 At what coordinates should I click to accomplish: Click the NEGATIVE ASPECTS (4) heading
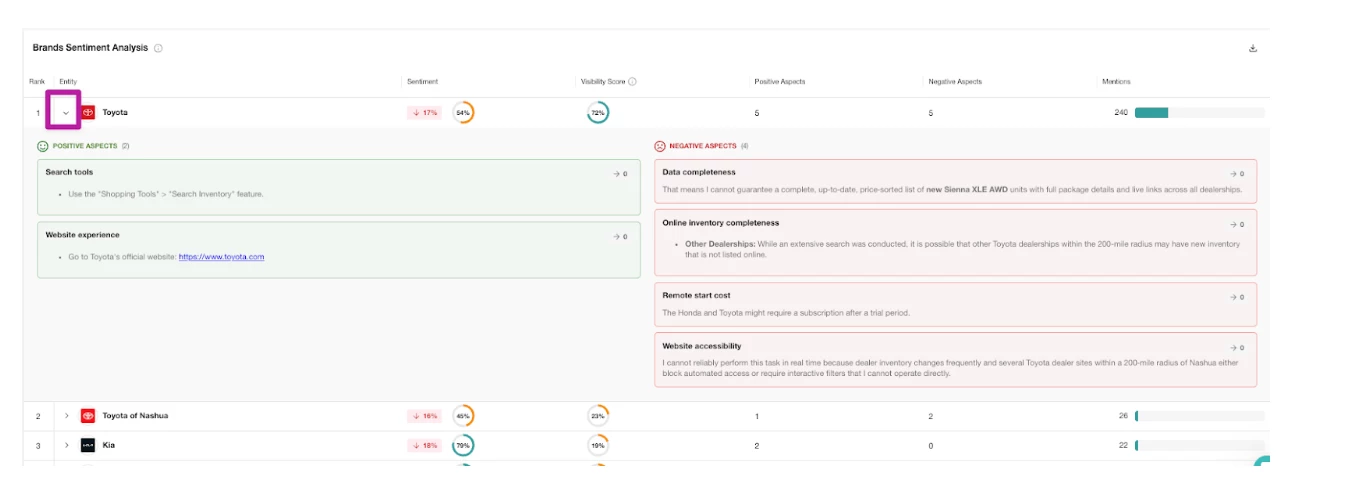[709, 146]
